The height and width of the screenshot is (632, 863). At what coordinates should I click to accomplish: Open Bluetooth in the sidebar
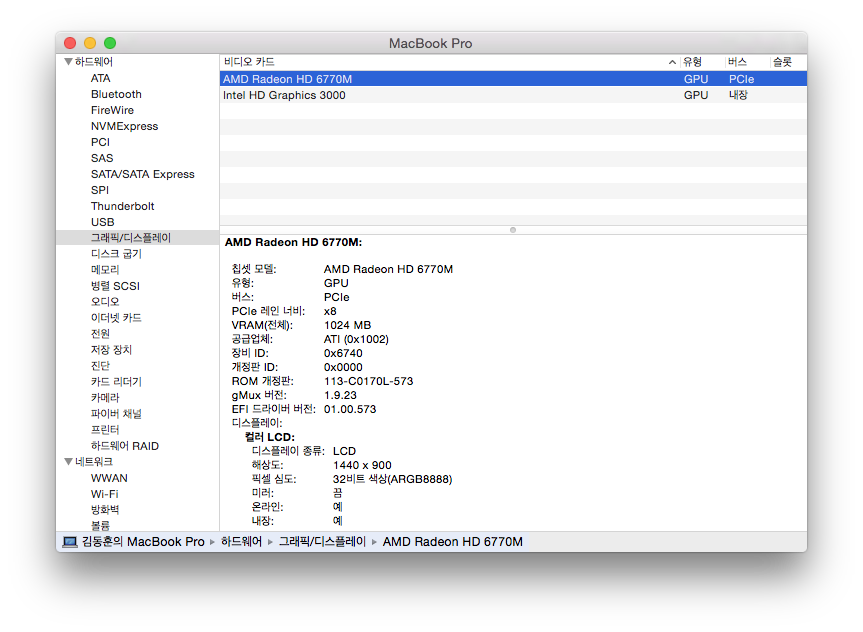116,94
